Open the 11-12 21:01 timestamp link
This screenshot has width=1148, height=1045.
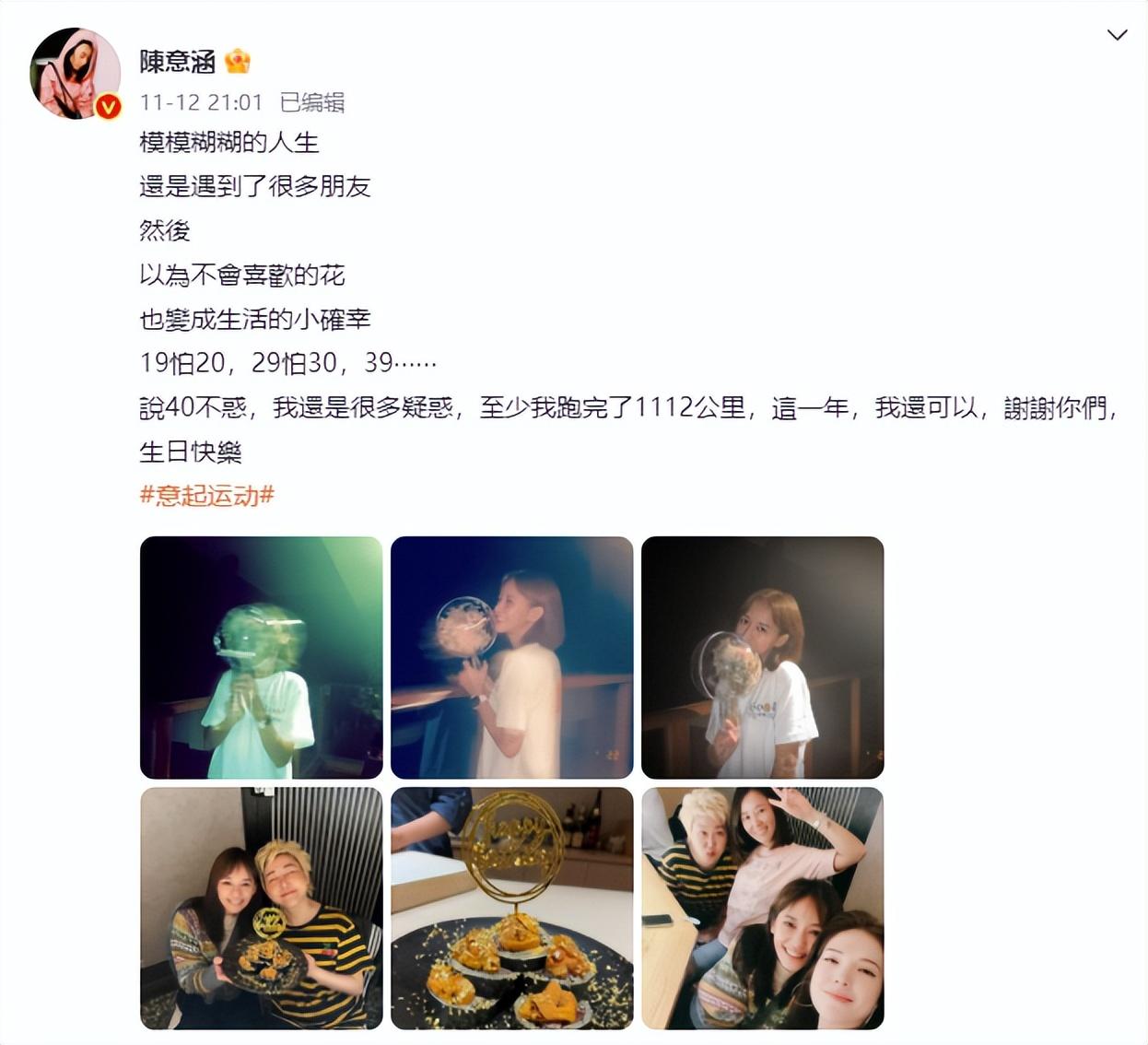(x=201, y=102)
